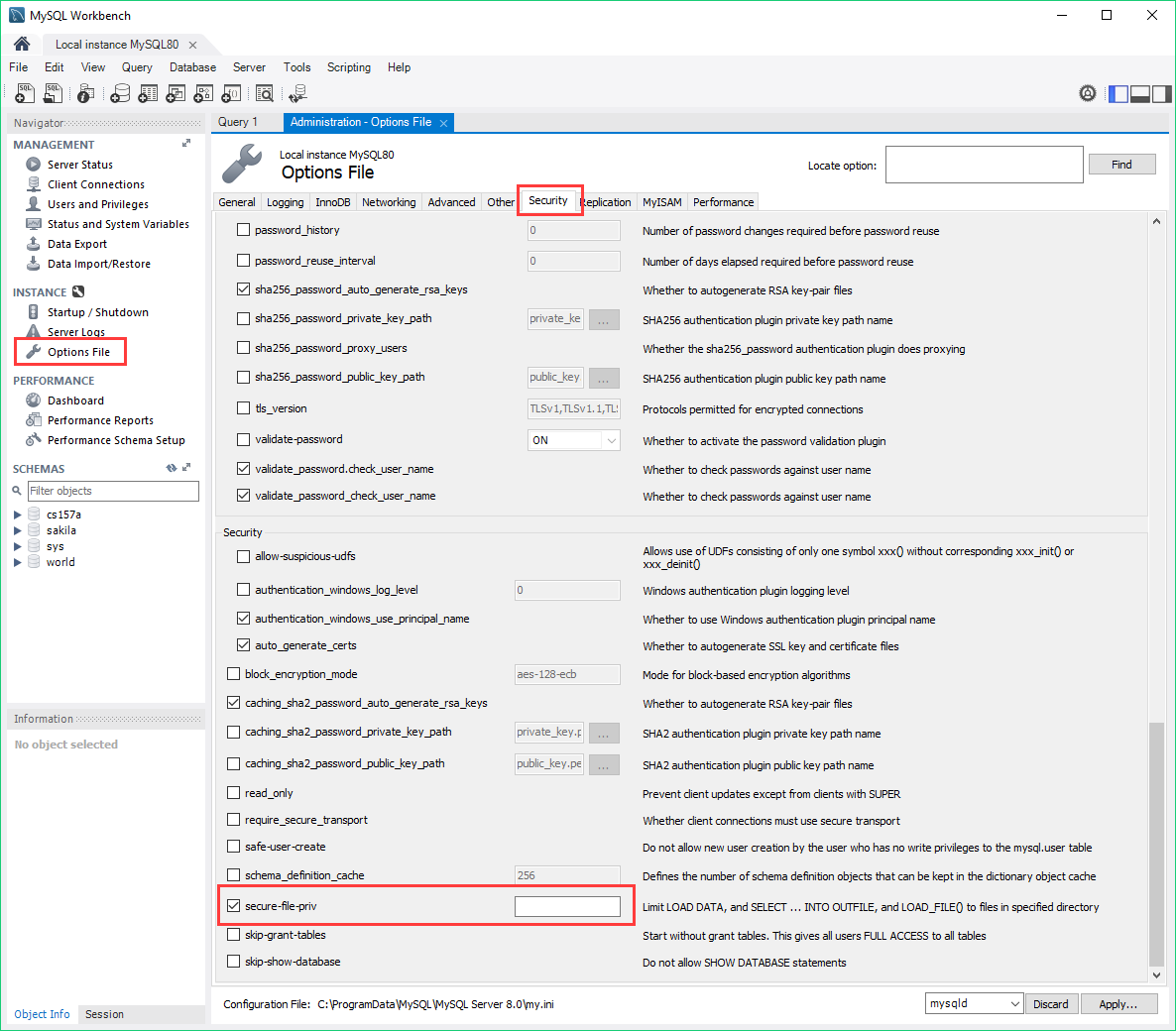Viewport: 1176px width, 1031px height.
Task: Open the Workbench preferences gear icon
Action: click(1088, 93)
